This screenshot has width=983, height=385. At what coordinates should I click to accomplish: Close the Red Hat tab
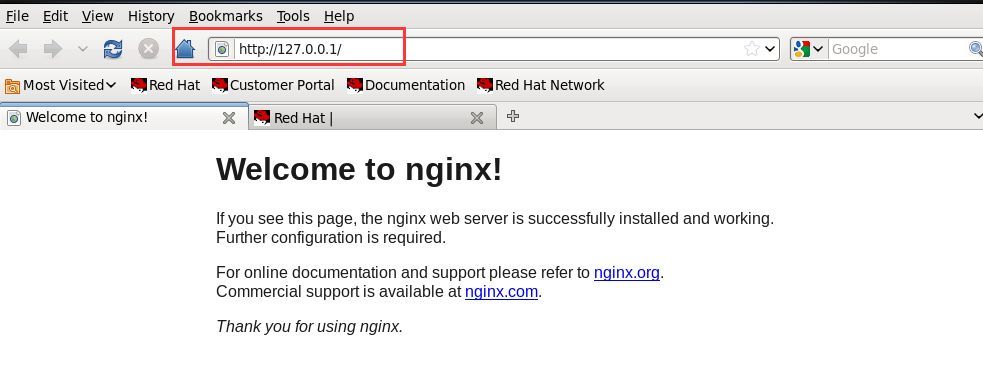pyautogui.click(x=476, y=118)
